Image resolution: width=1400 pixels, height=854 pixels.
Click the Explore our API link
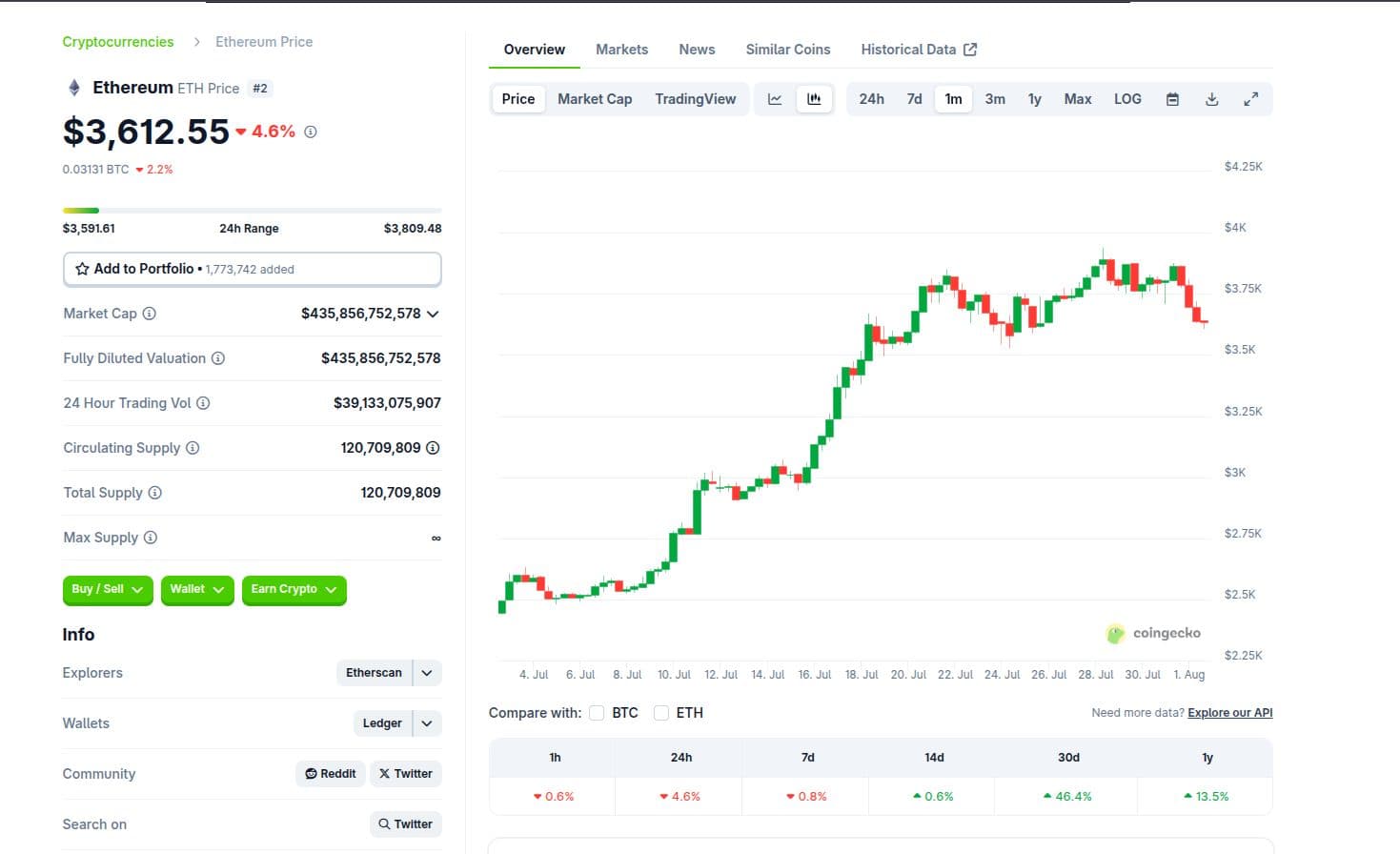(x=1229, y=712)
